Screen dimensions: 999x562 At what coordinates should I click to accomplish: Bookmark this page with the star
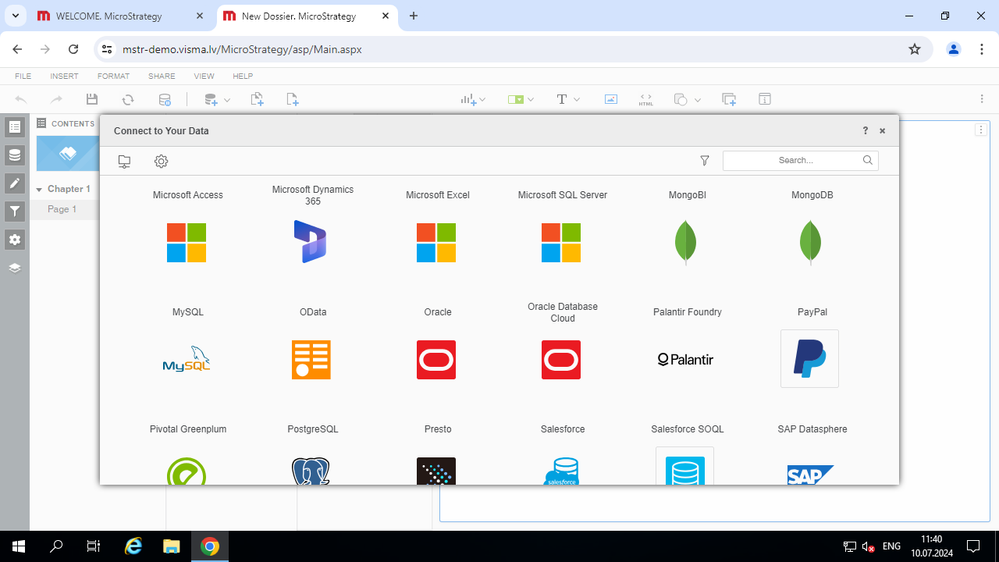coord(914,49)
